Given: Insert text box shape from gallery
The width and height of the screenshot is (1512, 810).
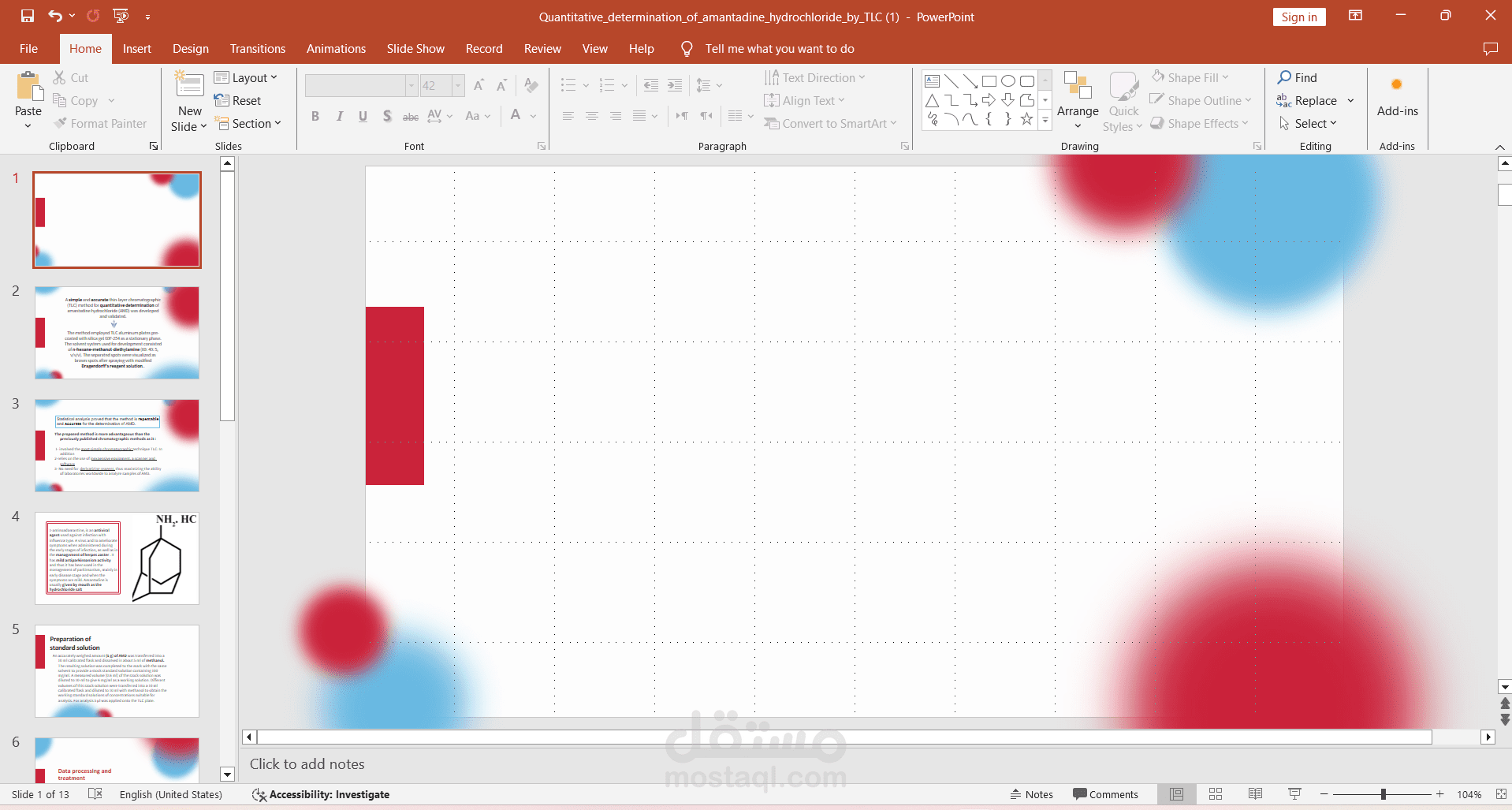Looking at the screenshot, I should pos(933,81).
